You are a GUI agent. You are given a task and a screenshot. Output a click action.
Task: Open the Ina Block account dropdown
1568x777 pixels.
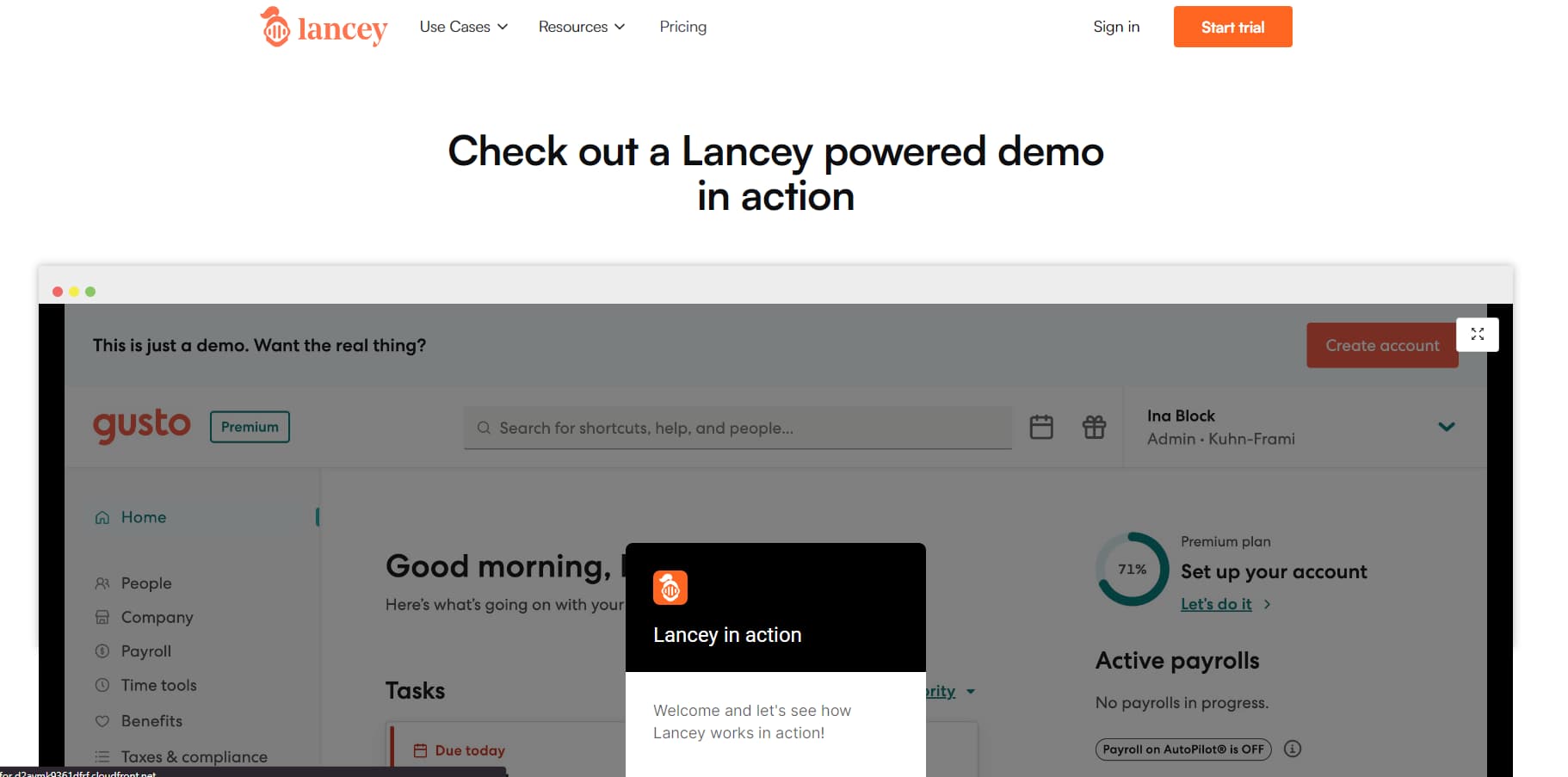click(x=1446, y=427)
